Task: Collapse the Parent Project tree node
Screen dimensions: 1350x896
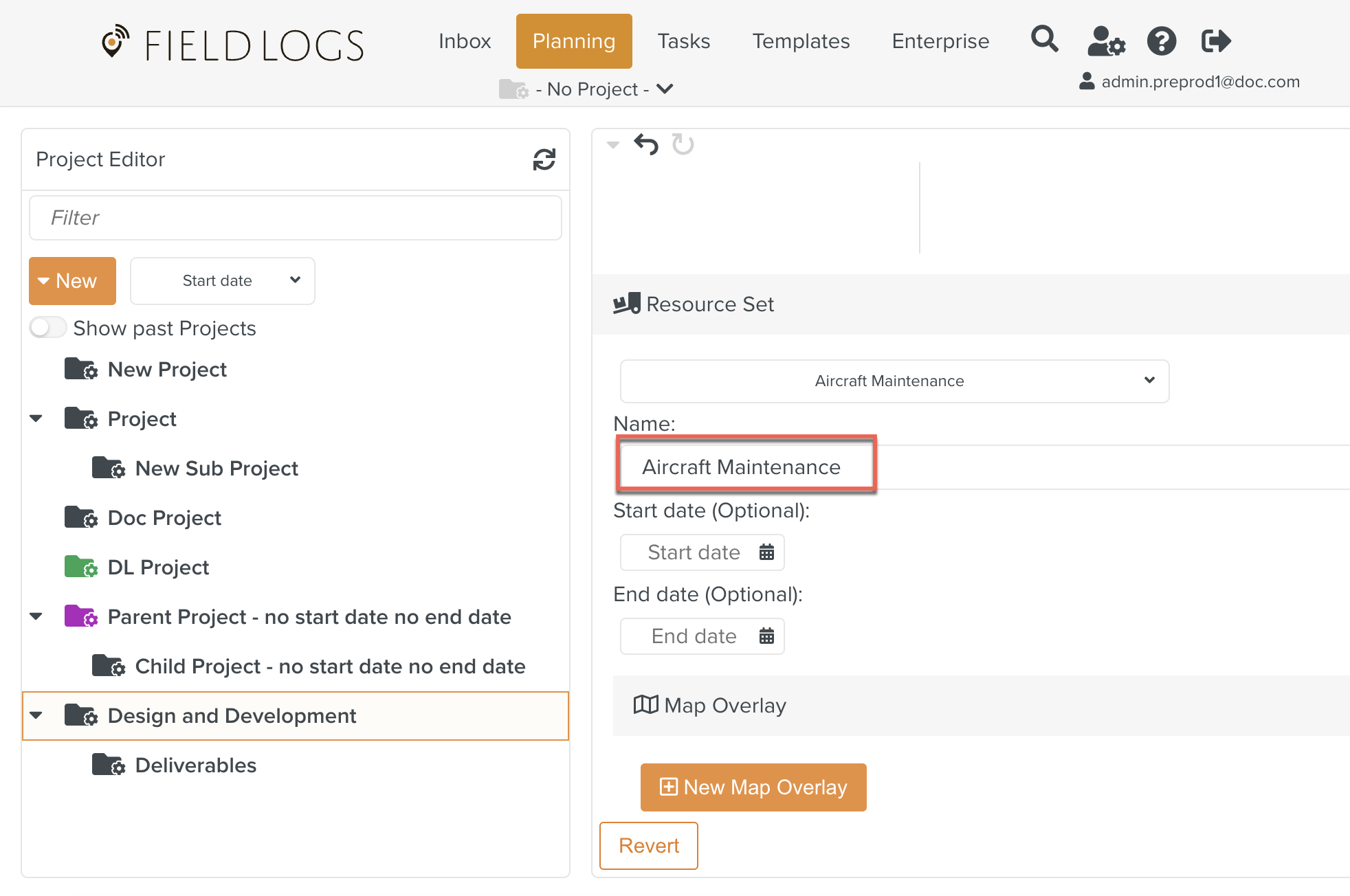Action: point(36,616)
